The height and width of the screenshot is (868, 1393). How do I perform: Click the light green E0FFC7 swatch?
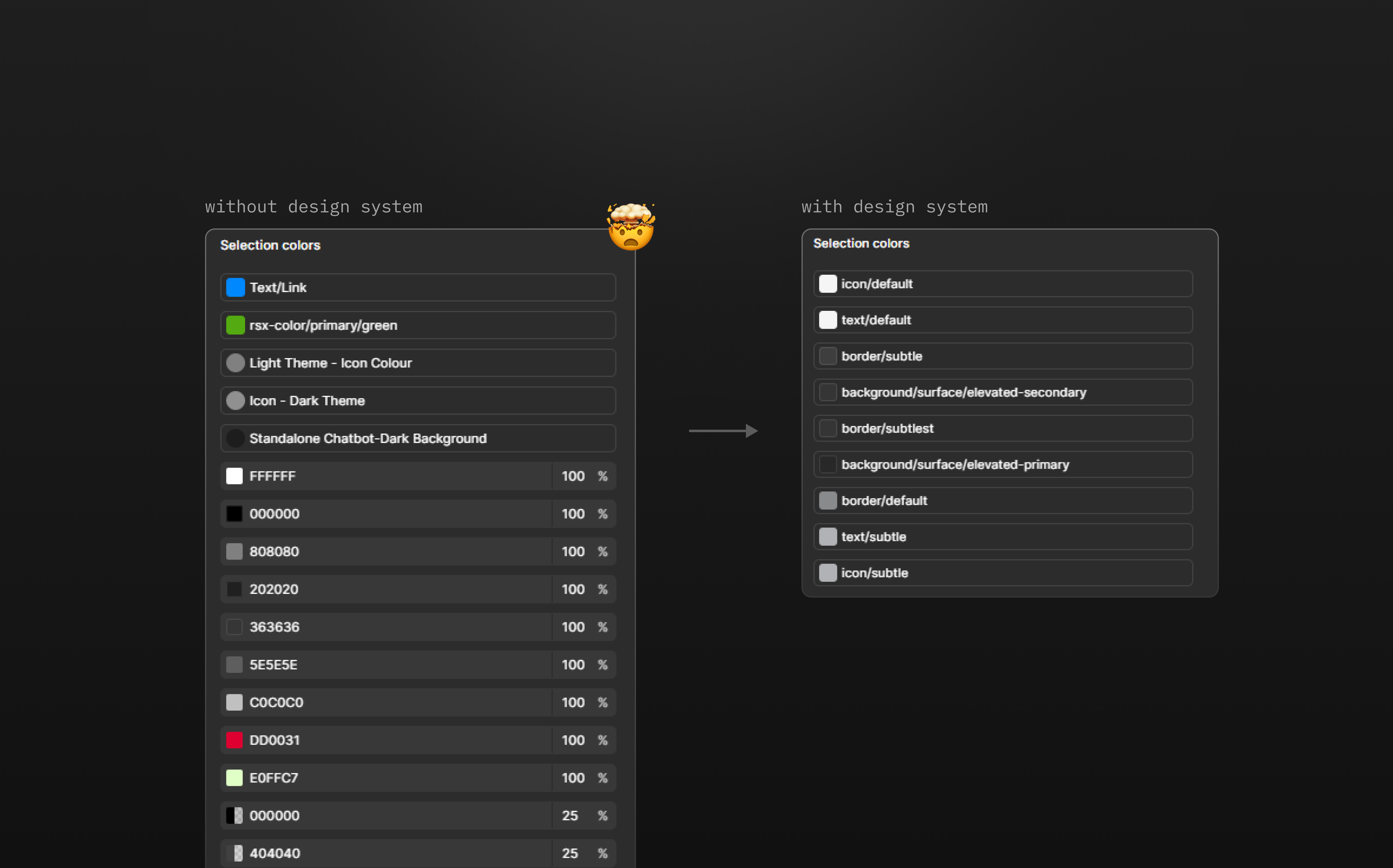[234, 778]
